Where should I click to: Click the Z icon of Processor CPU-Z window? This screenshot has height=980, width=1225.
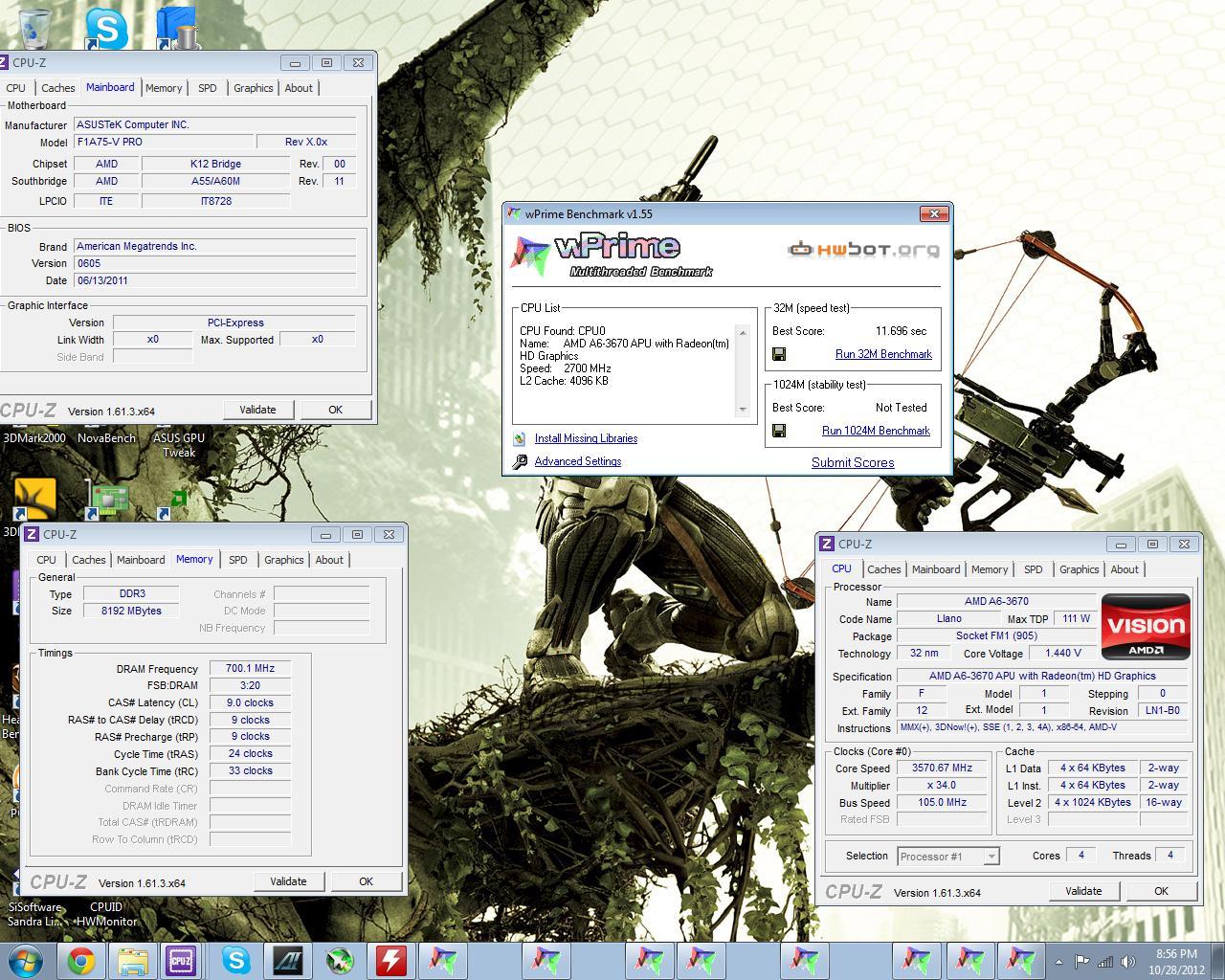coord(827,544)
